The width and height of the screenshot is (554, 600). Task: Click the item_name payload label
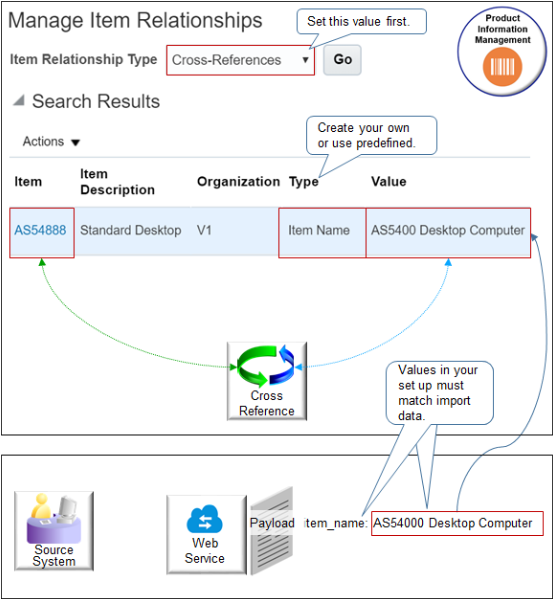(336, 523)
